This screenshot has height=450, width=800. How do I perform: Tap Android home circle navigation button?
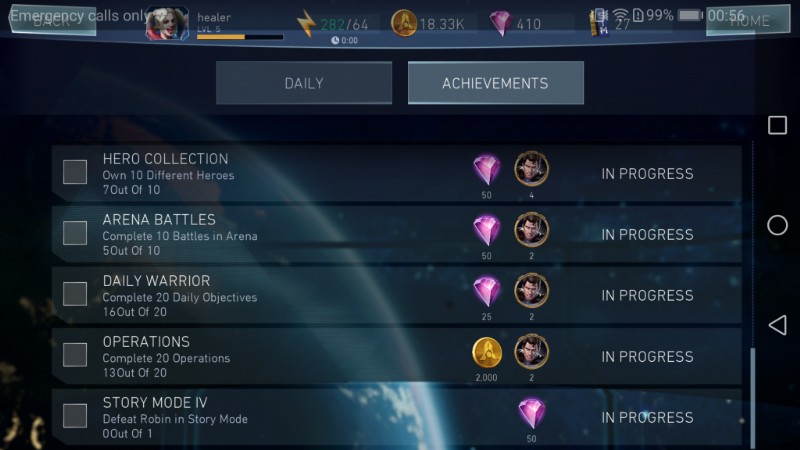(x=777, y=225)
